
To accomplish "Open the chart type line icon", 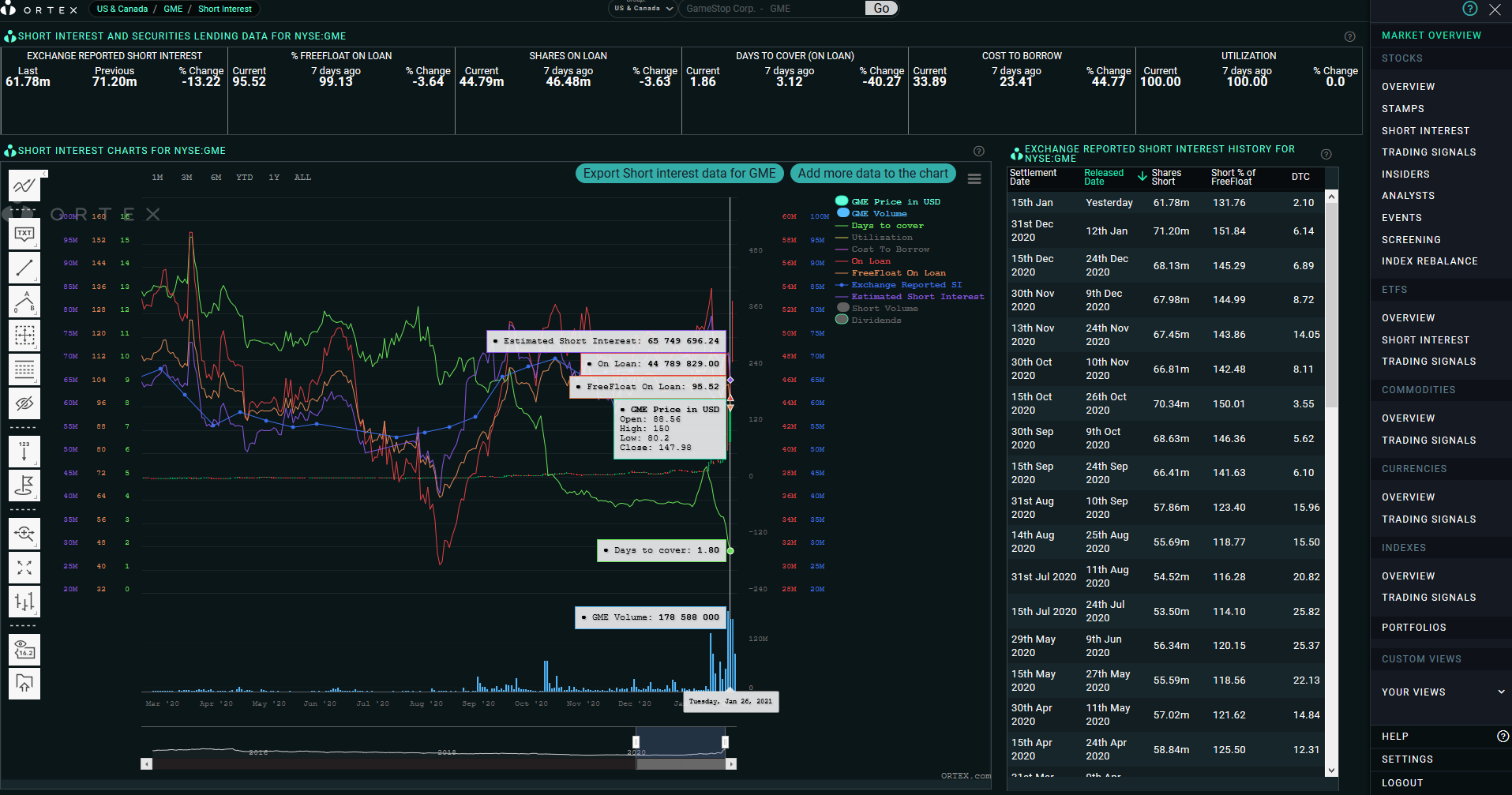I will [x=24, y=186].
